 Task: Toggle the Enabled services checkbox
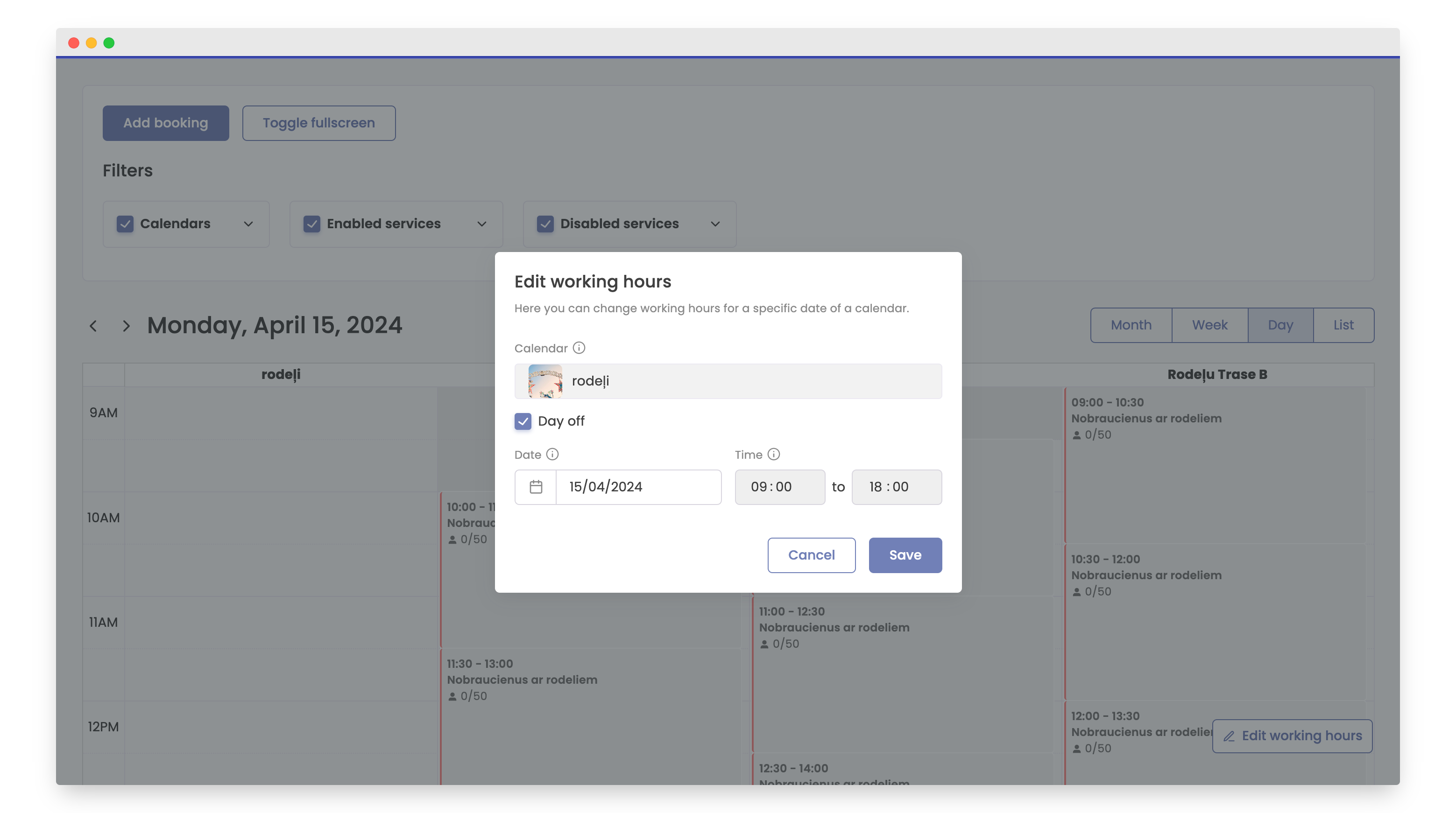311,224
